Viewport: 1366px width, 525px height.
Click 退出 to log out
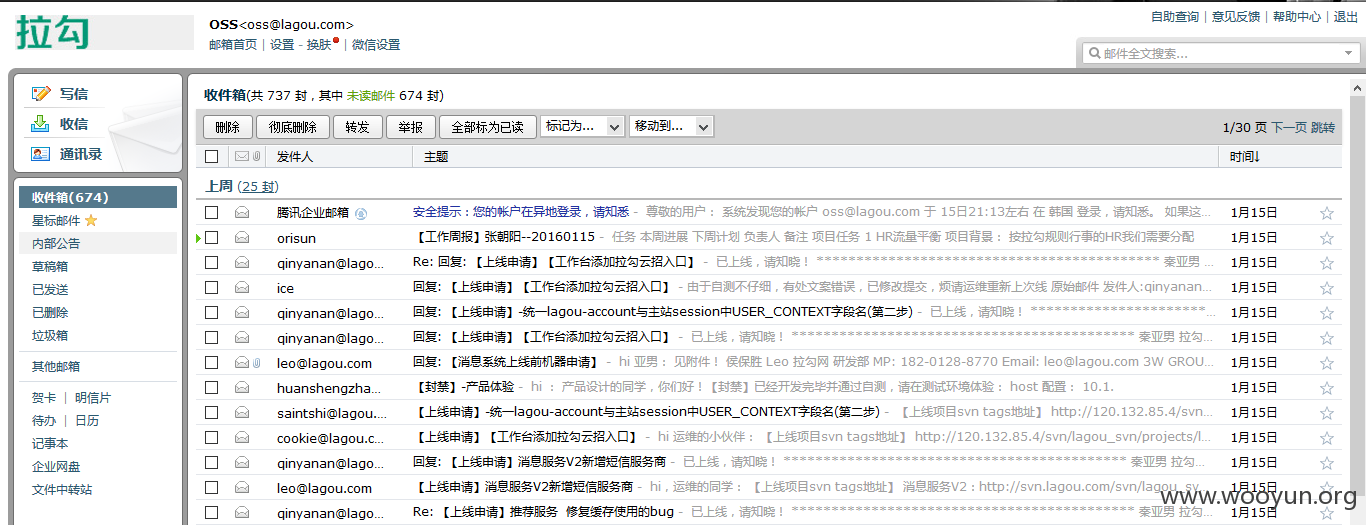point(1346,16)
